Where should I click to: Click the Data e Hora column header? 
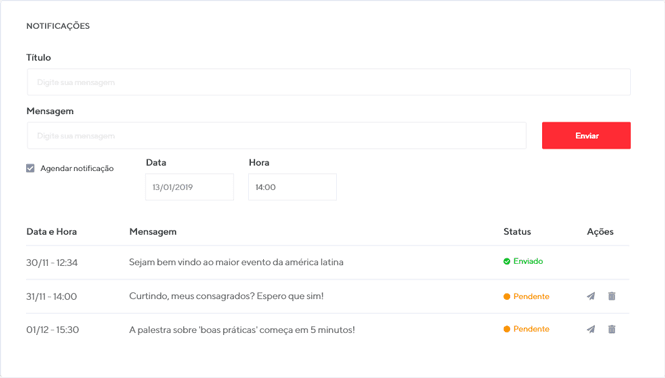point(51,232)
